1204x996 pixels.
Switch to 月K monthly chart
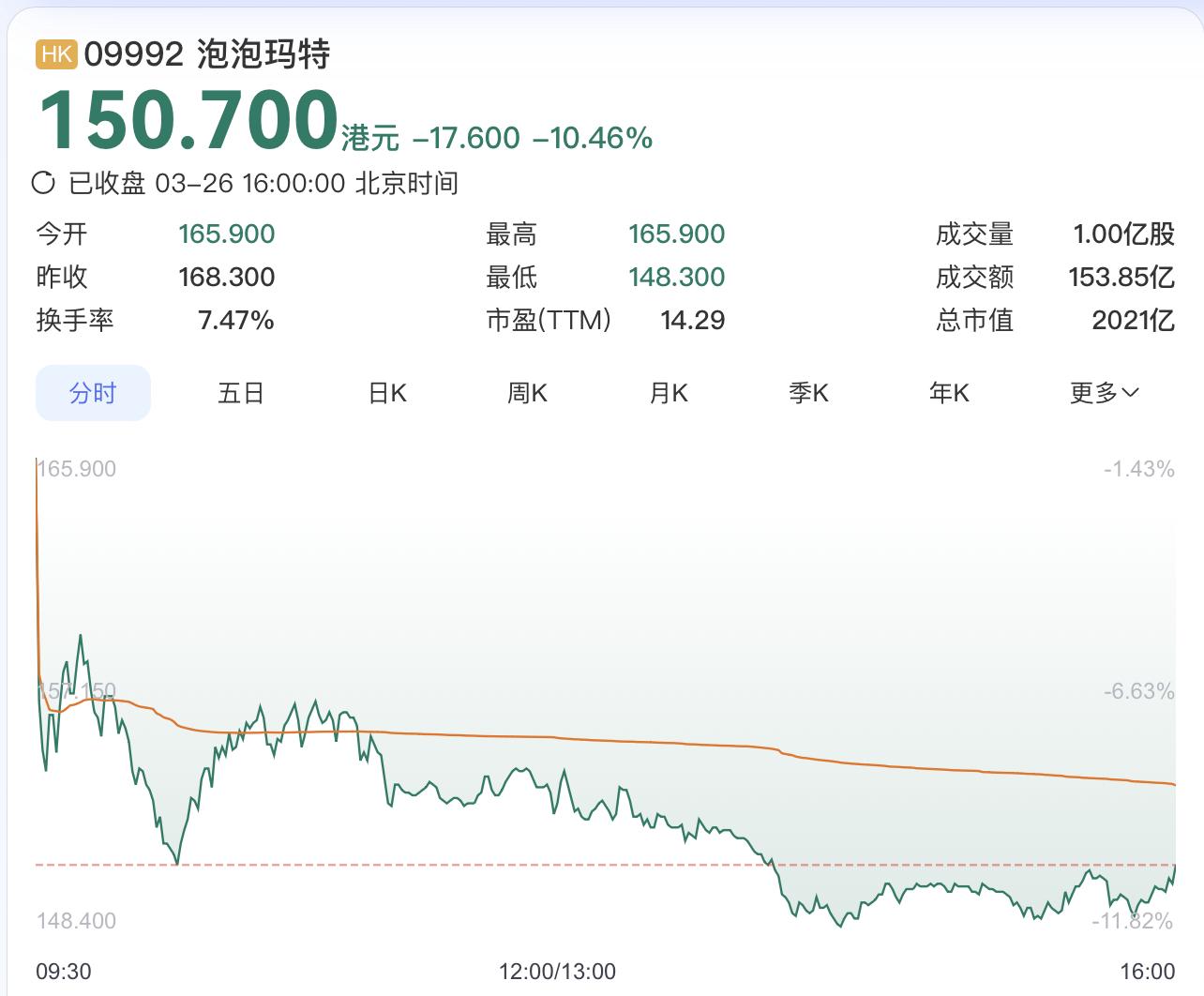(x=669, y=393)
